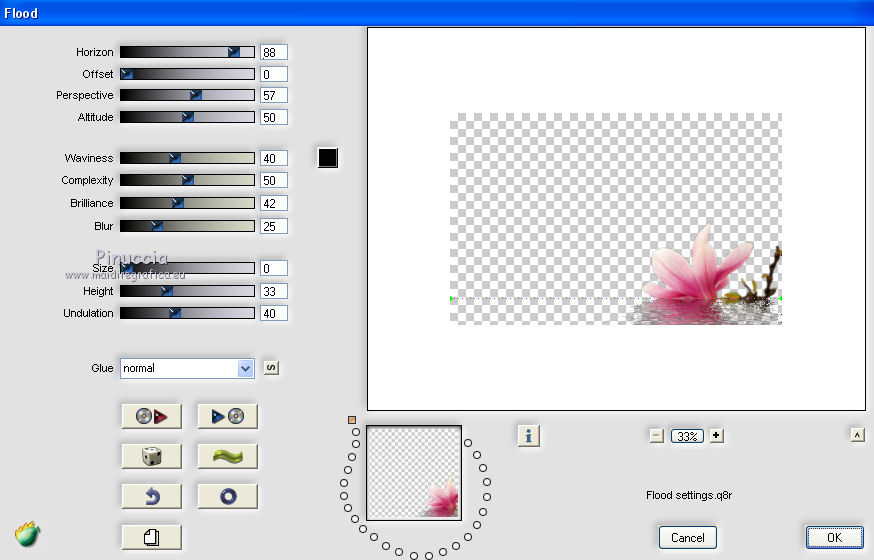Click the Offset slider track

[187, 74]
